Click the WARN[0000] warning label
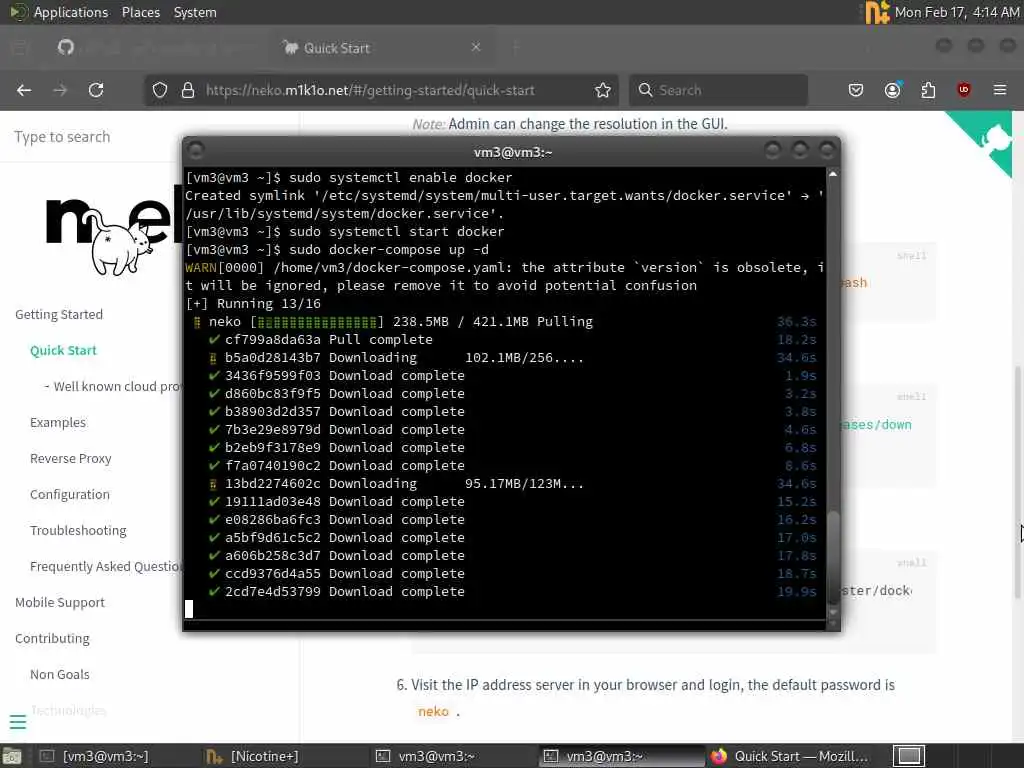 click(225, 268)
